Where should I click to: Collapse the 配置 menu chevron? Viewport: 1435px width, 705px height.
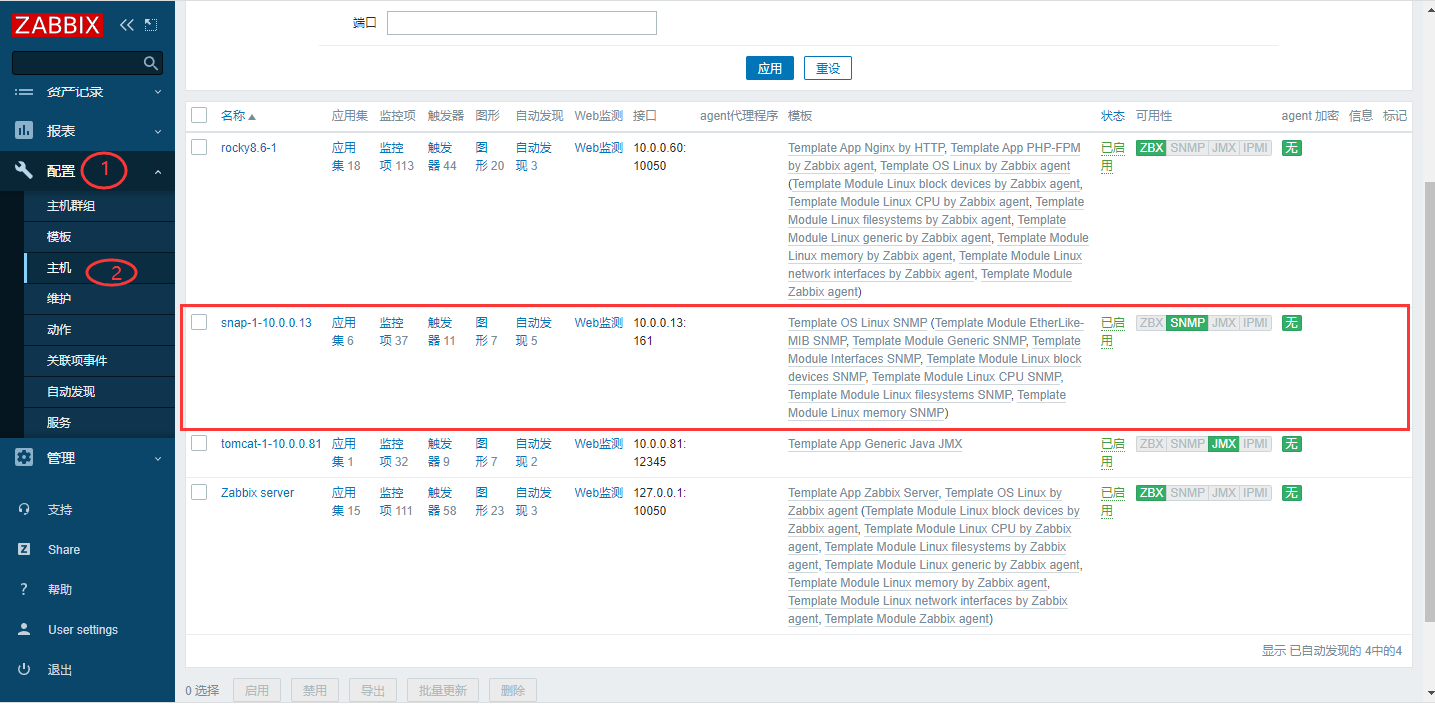tap(157, 172)
